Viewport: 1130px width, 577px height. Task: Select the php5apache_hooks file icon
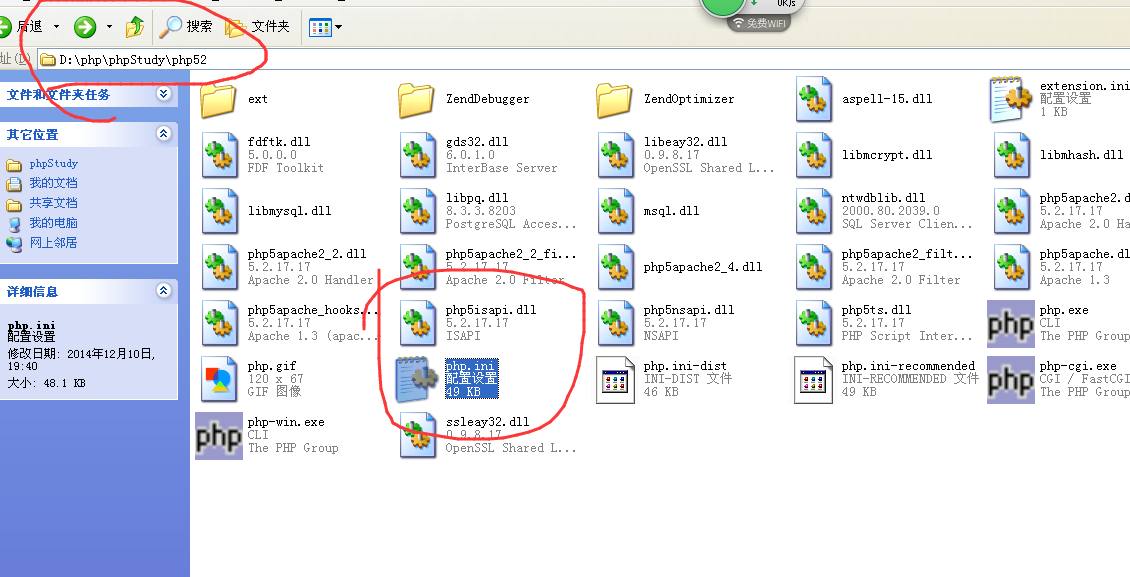220,323
